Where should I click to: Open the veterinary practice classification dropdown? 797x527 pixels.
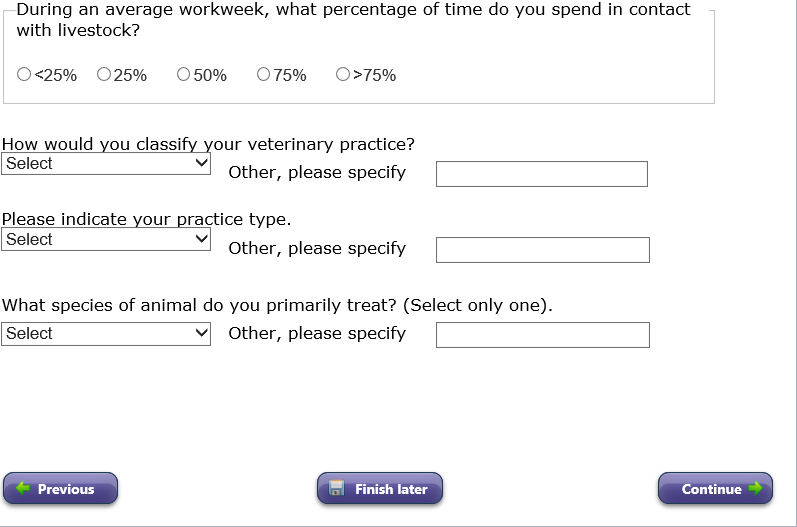point(106,164)
